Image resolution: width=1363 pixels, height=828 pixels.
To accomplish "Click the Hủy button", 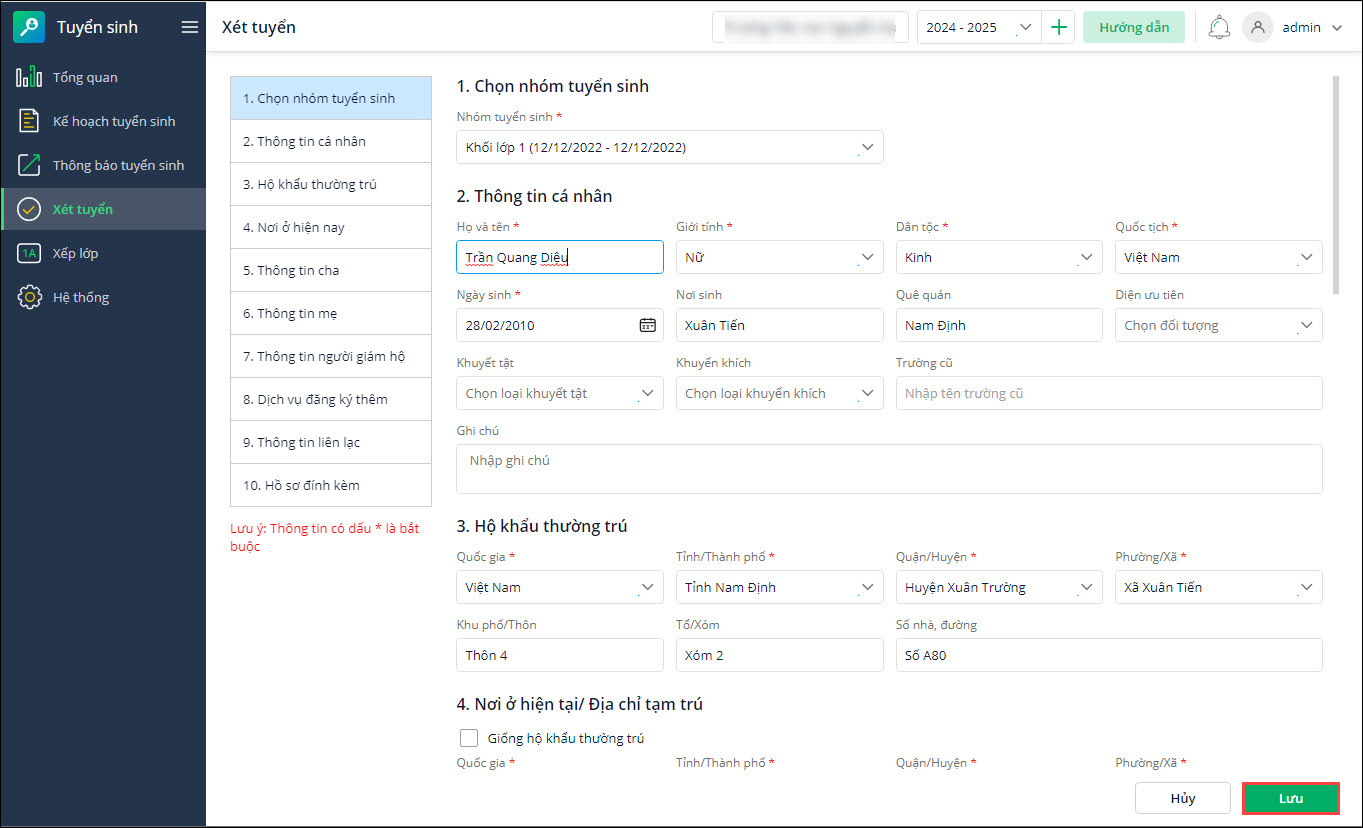I will click(1183, 798).
